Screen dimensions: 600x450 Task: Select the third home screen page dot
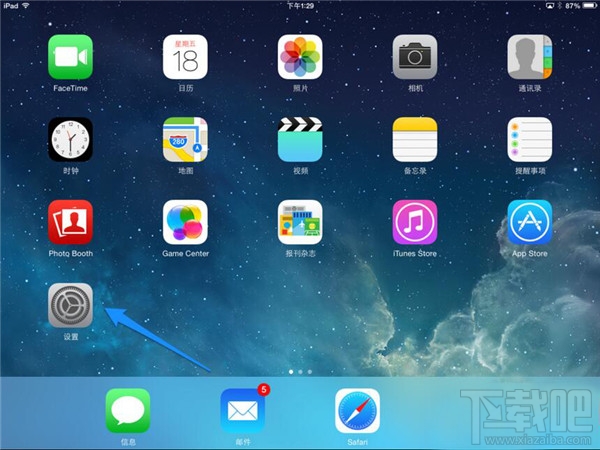coord(310,372)
